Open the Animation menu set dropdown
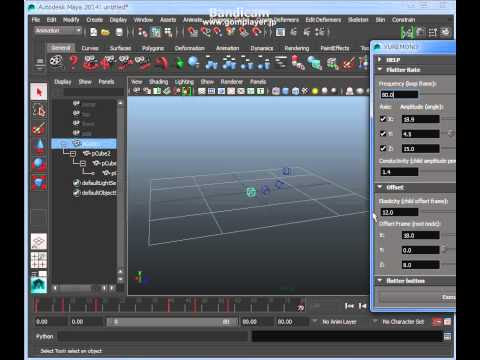 [x=58, y=31]
